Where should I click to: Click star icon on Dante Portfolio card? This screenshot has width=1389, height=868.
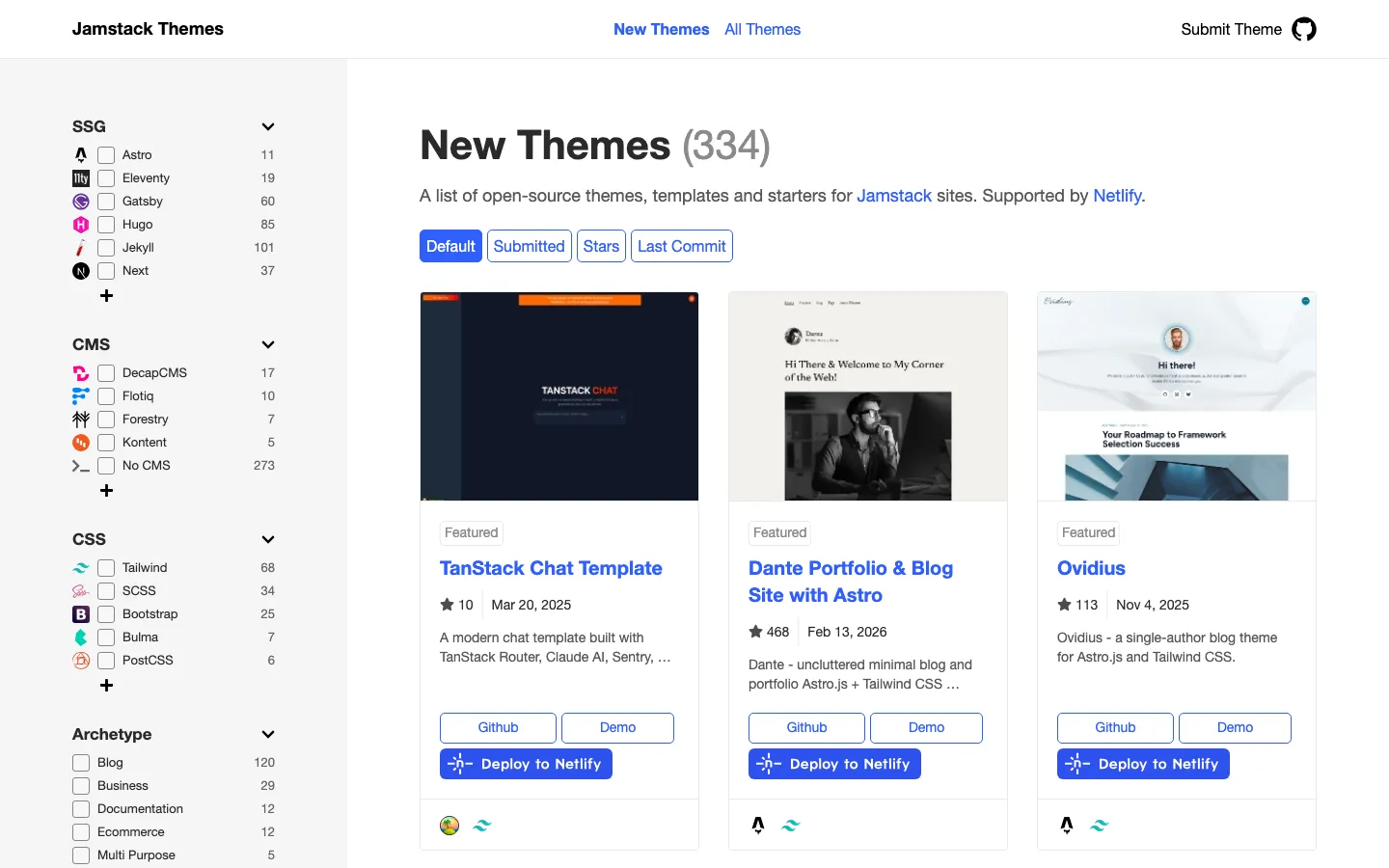click(x=755, y=632)
